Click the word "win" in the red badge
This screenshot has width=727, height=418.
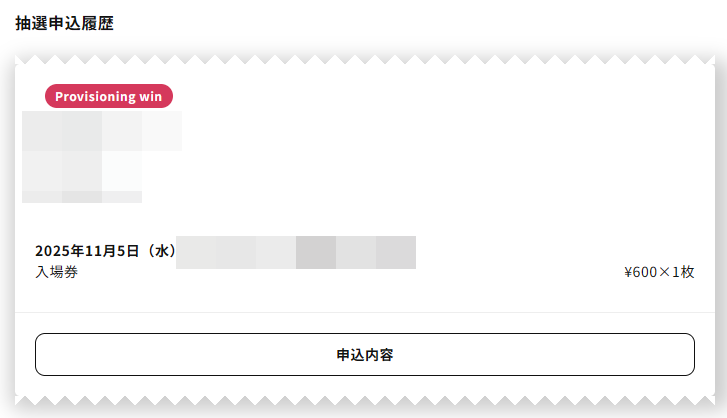pos(150,96)
